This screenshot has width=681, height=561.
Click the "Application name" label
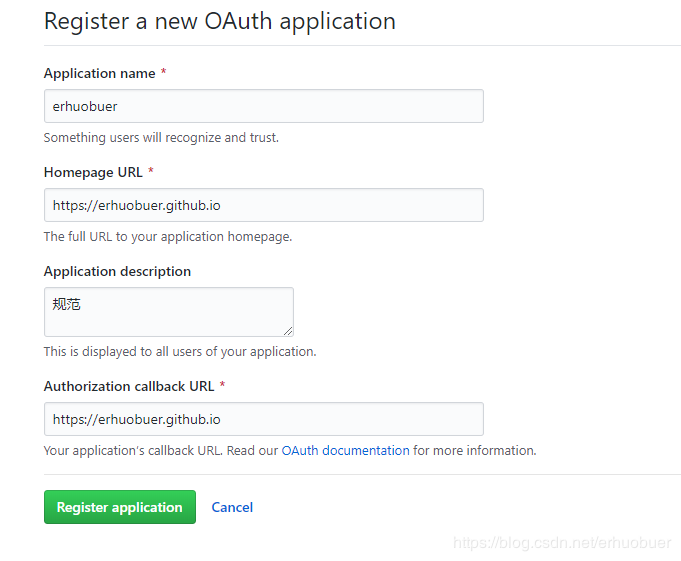pyautogui.click(x=99, y=73)
